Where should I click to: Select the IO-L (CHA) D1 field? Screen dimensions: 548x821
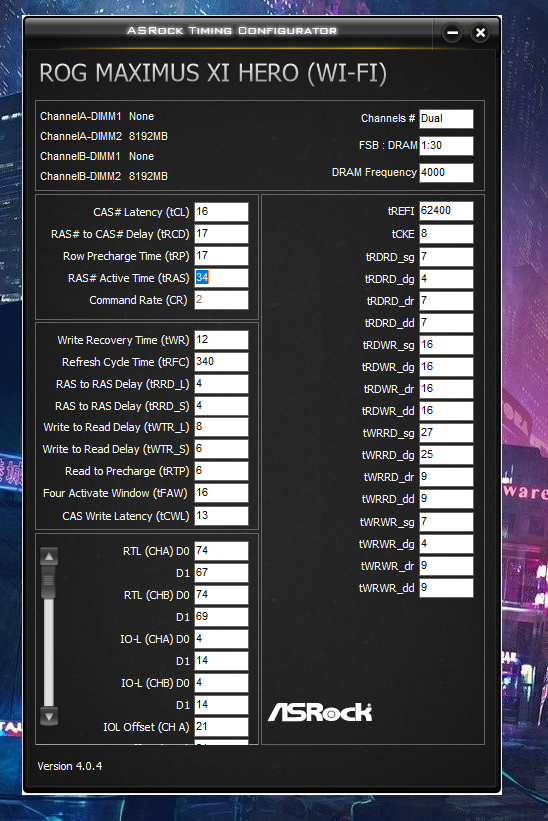[221, 661]
